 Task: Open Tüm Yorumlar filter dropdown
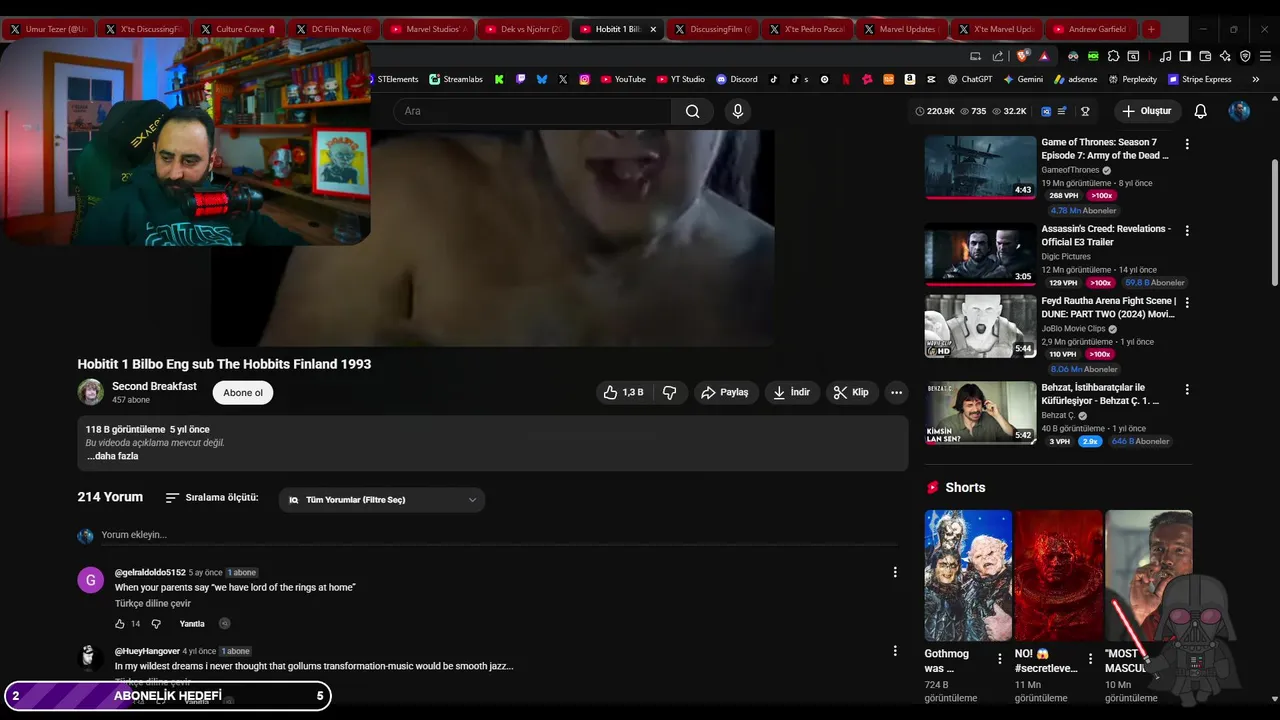tap(382, 500)
